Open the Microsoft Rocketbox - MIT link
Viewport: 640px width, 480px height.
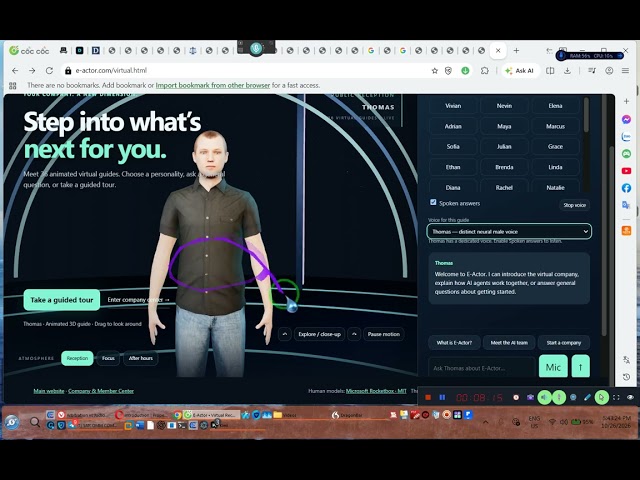point(376,391)
